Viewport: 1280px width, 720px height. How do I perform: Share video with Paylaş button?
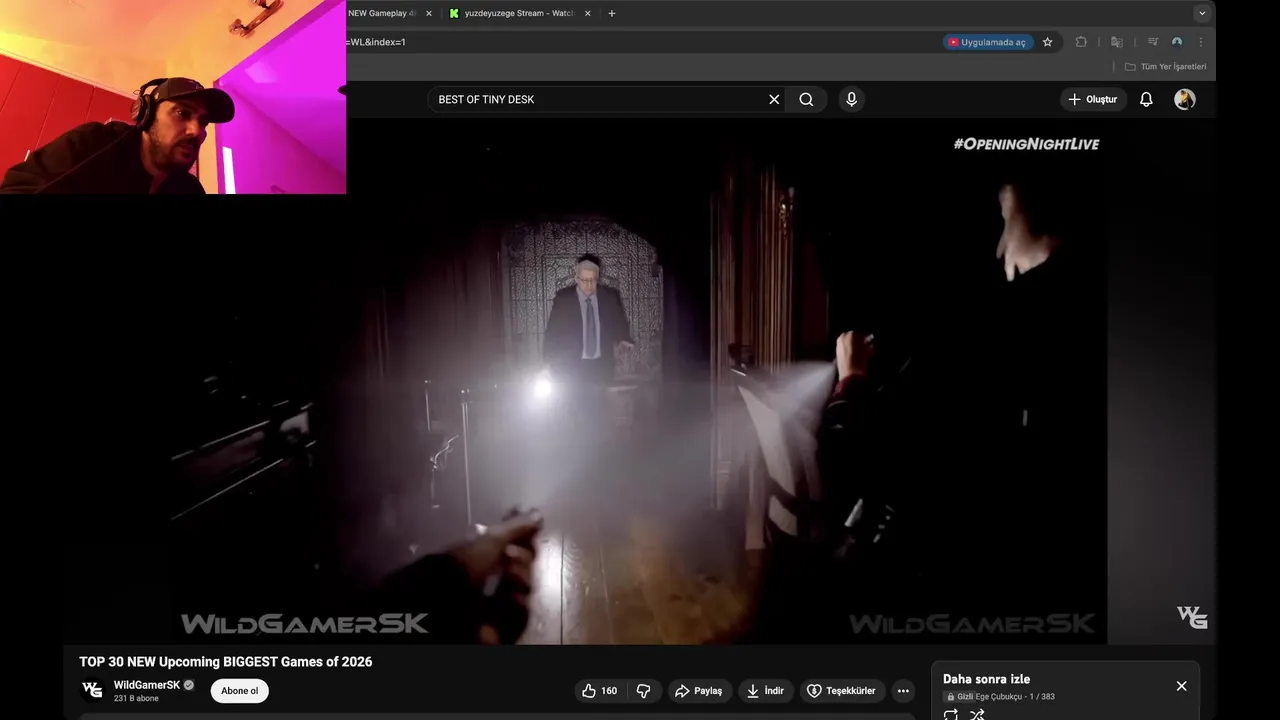(x=698, y=691)
